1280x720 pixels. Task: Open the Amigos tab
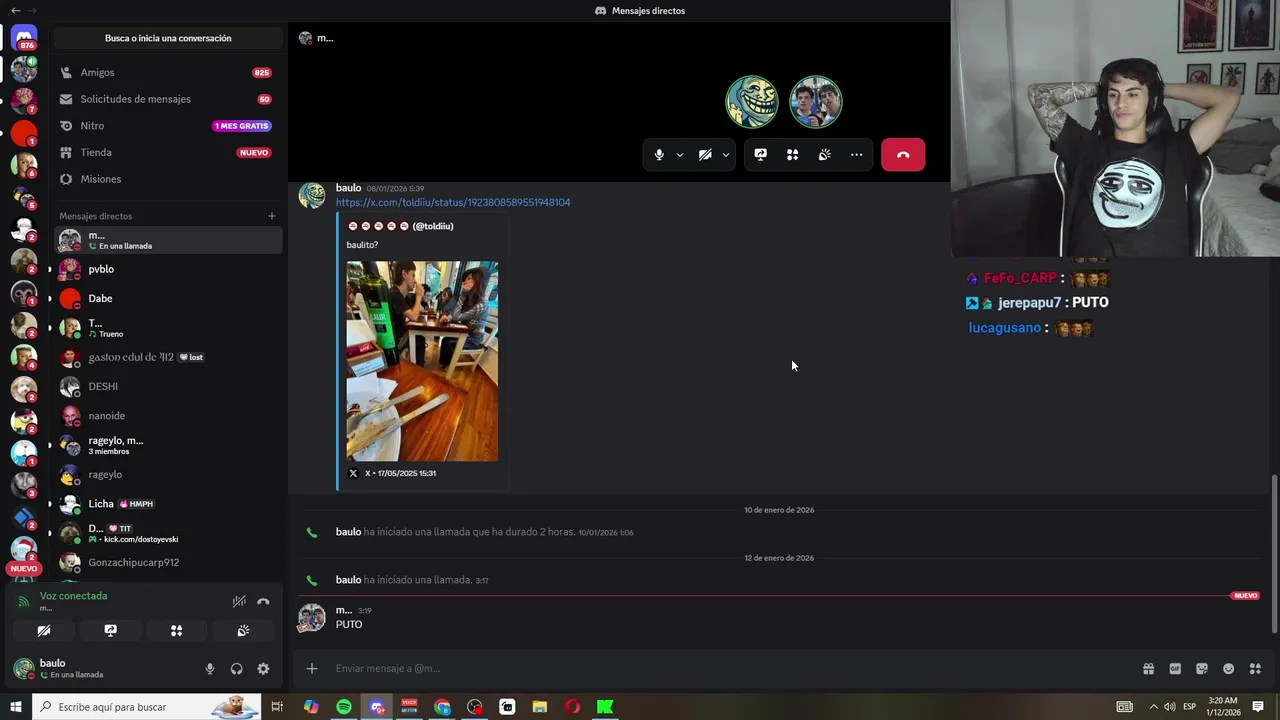click(x=168, y=72)
